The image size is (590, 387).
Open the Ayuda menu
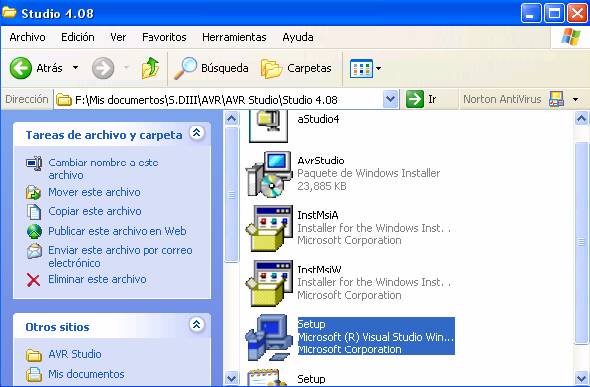[298, 37]
